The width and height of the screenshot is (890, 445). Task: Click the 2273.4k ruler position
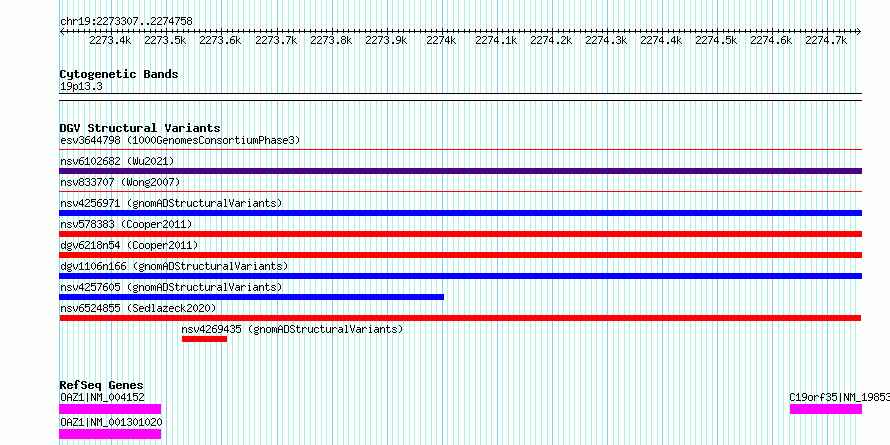coord(111,41)
